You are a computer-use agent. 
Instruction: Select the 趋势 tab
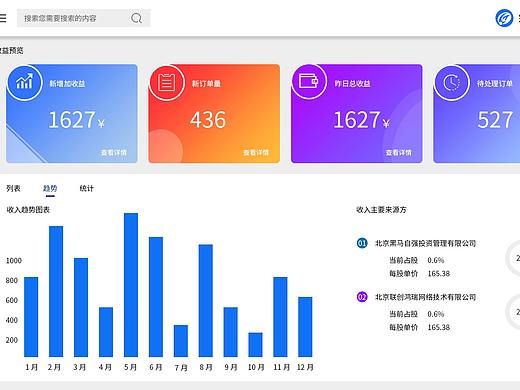tap(50, 188)
